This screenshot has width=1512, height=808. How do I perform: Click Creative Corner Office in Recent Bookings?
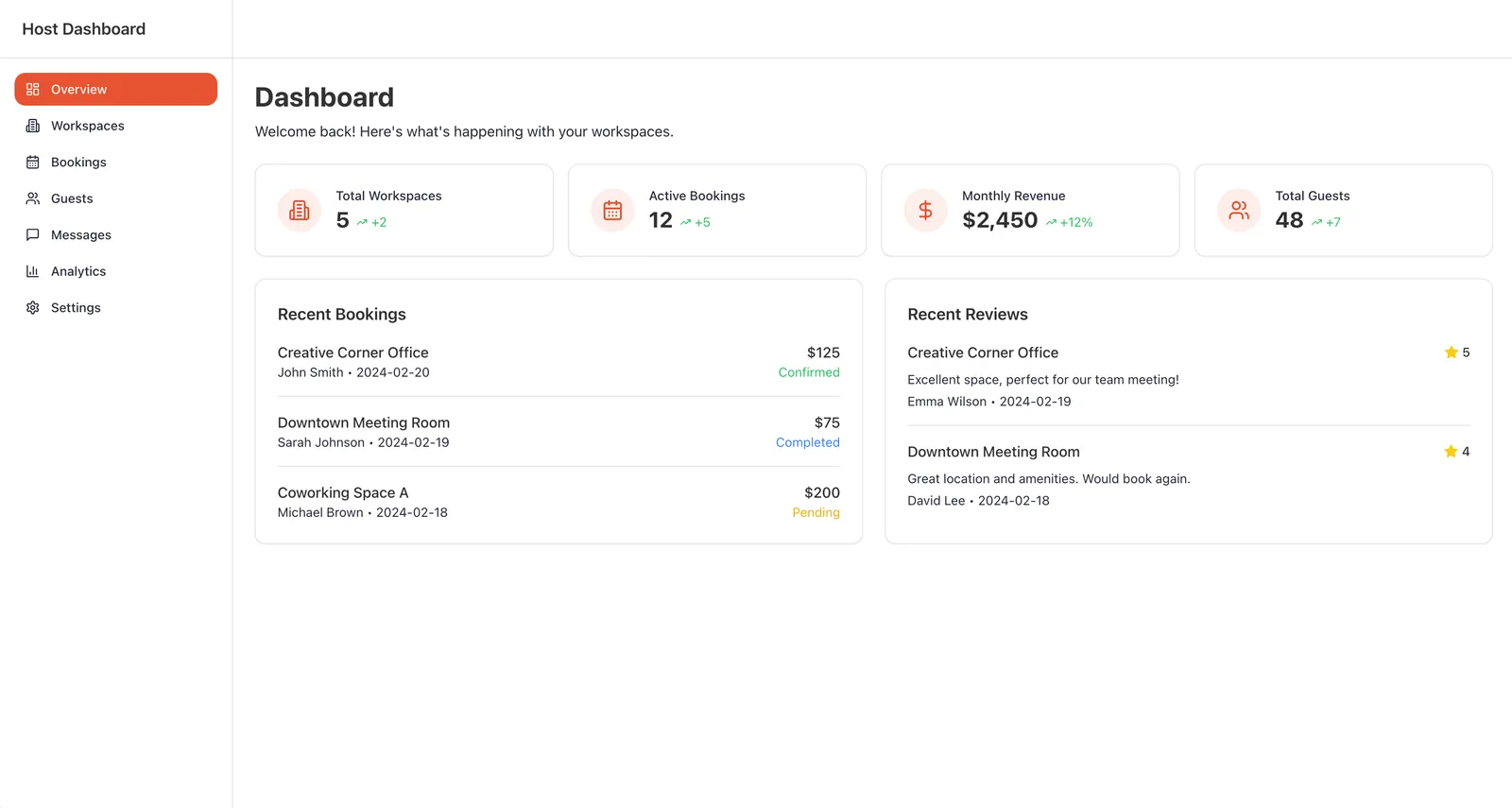tap(352, 352)
